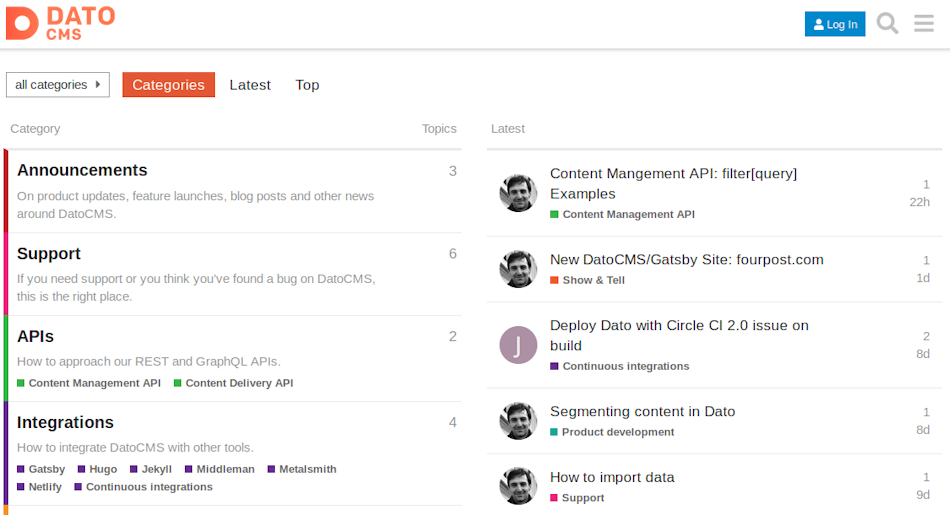Click Content Management API tag under filter[query] topic

(x=622, y=214)
